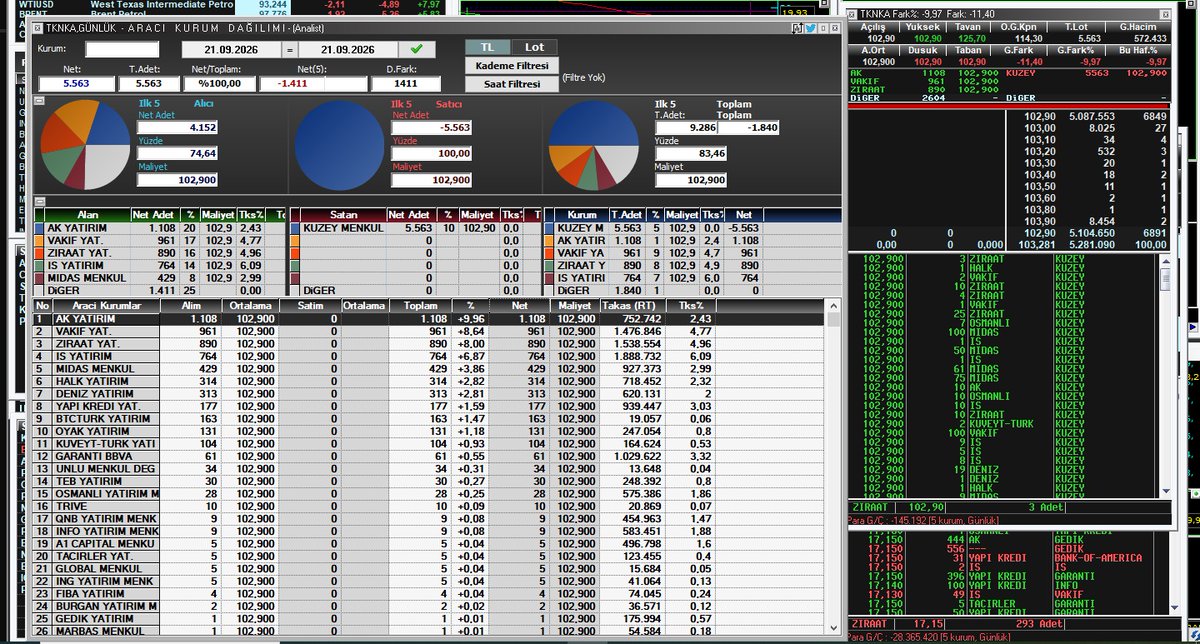This screenshot has height=644, width=1200.
Task: Select GEDIK YATIRIM row
Action: click(x=430, y=618)
